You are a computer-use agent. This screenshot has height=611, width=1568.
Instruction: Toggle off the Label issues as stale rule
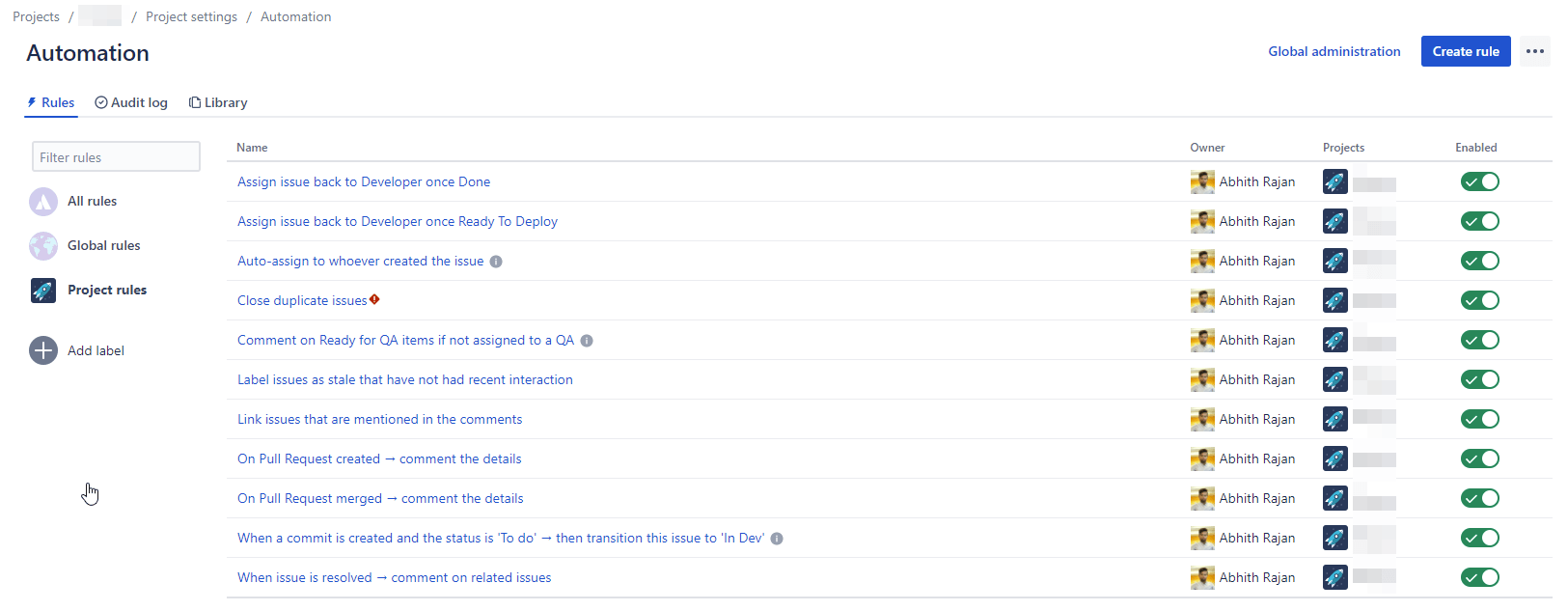pos(1479,380)
